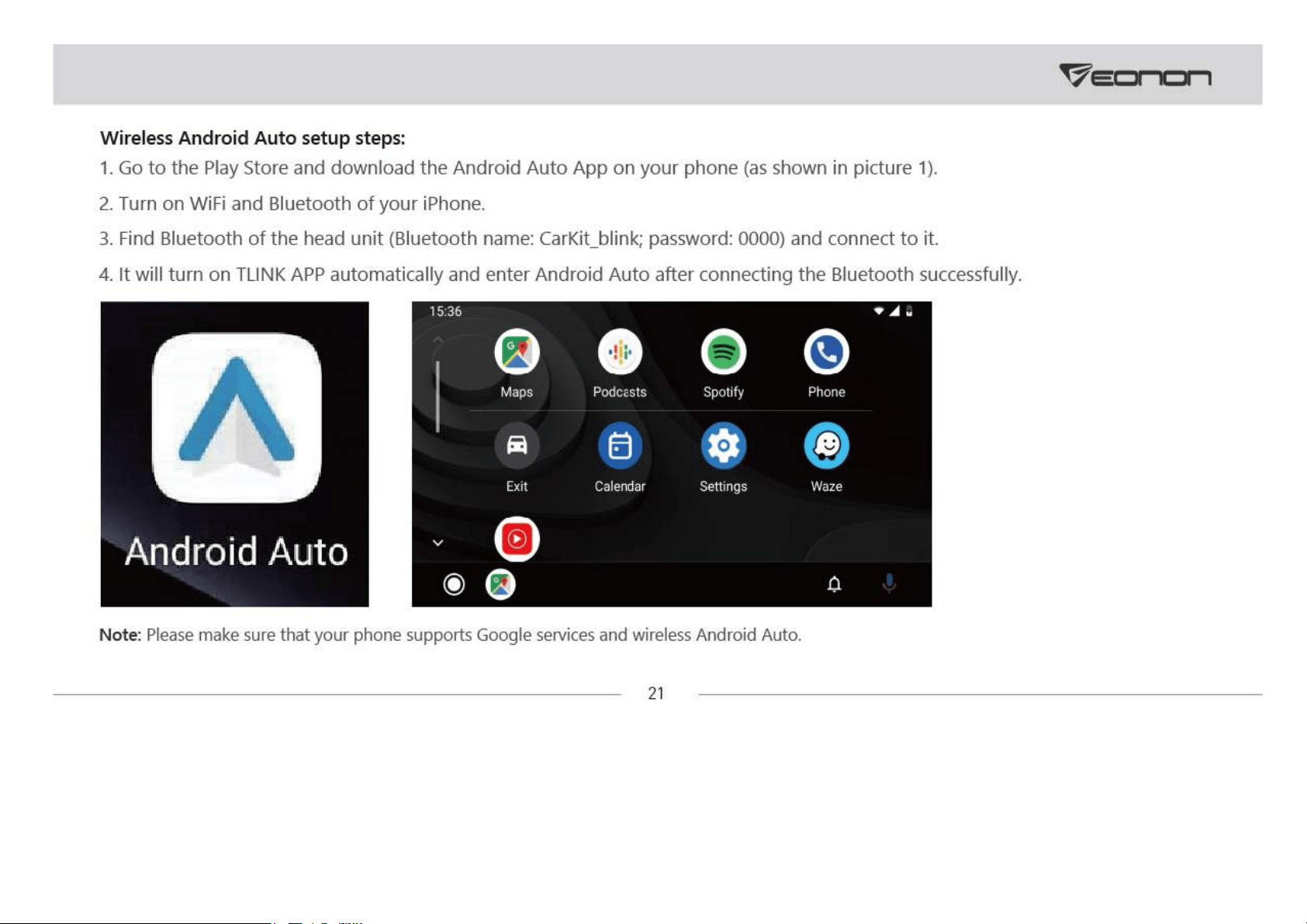1307x924 pixels.
Task: Click page number 21
Action: pos(656,694)
